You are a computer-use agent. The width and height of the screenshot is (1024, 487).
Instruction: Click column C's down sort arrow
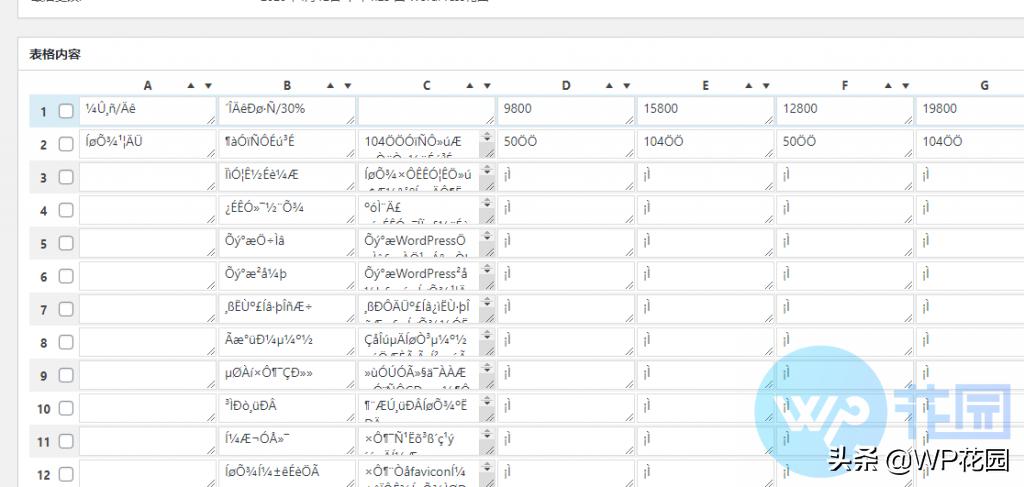(487, 86)
